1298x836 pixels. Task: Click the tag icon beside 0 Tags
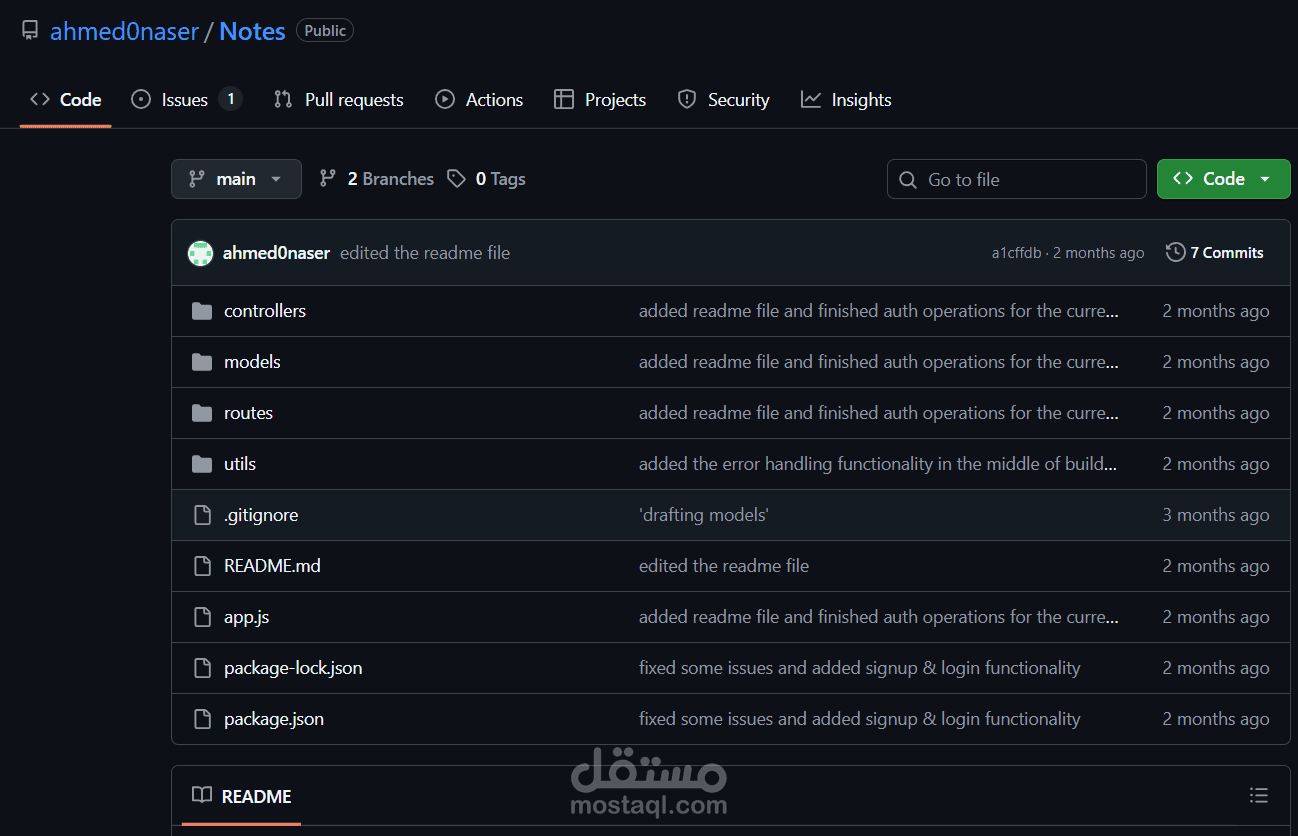(x=456, y=179)
